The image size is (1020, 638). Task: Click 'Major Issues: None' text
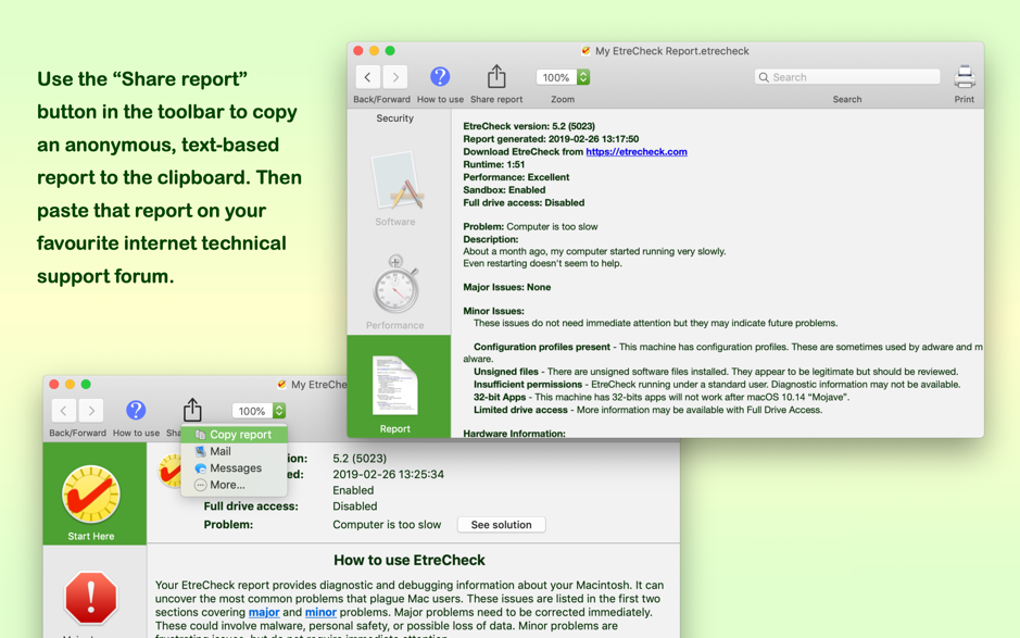507,287
